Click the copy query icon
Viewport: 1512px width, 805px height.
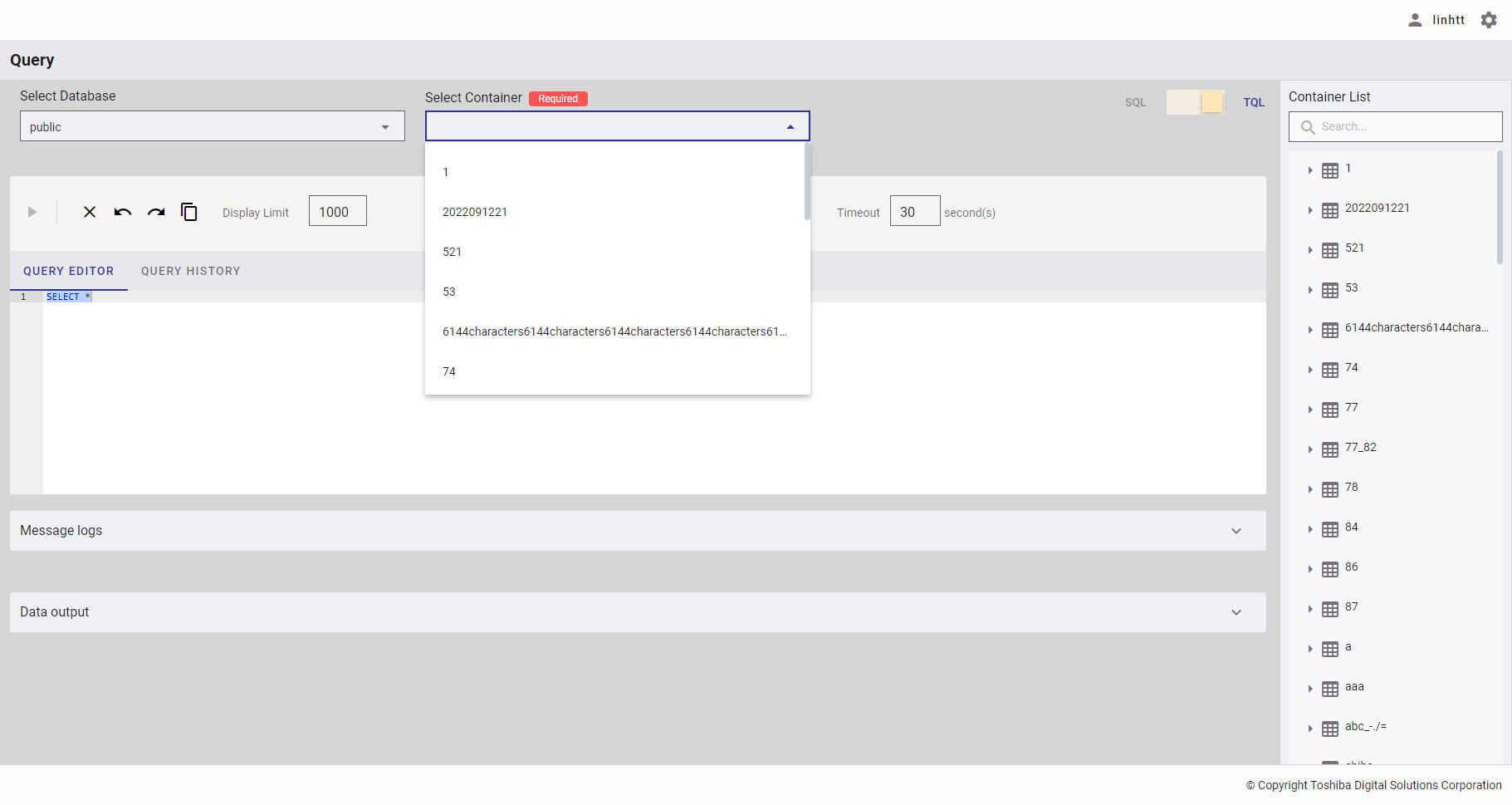point(189,213)
